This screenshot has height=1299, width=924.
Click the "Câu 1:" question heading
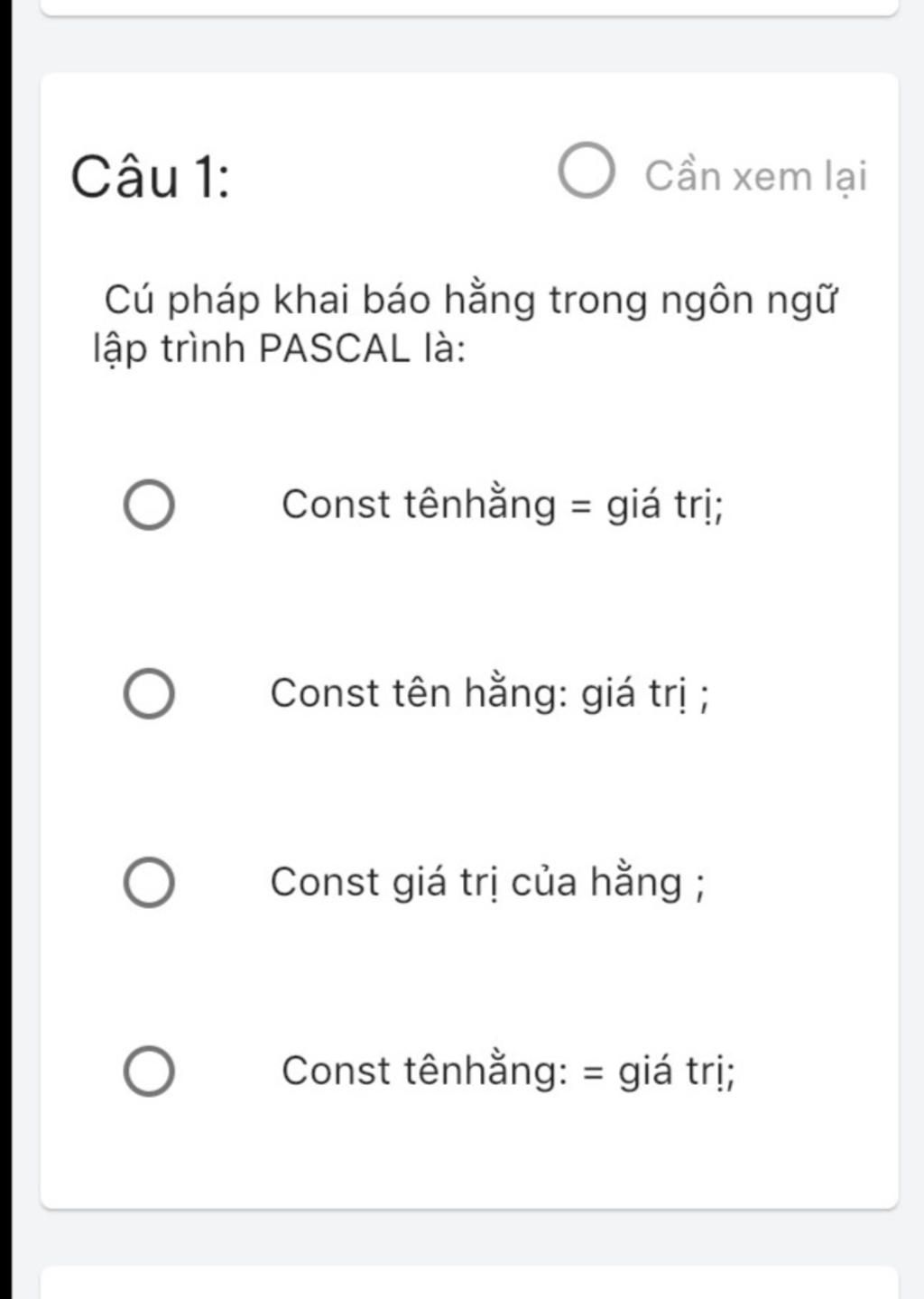pos(150,178)
